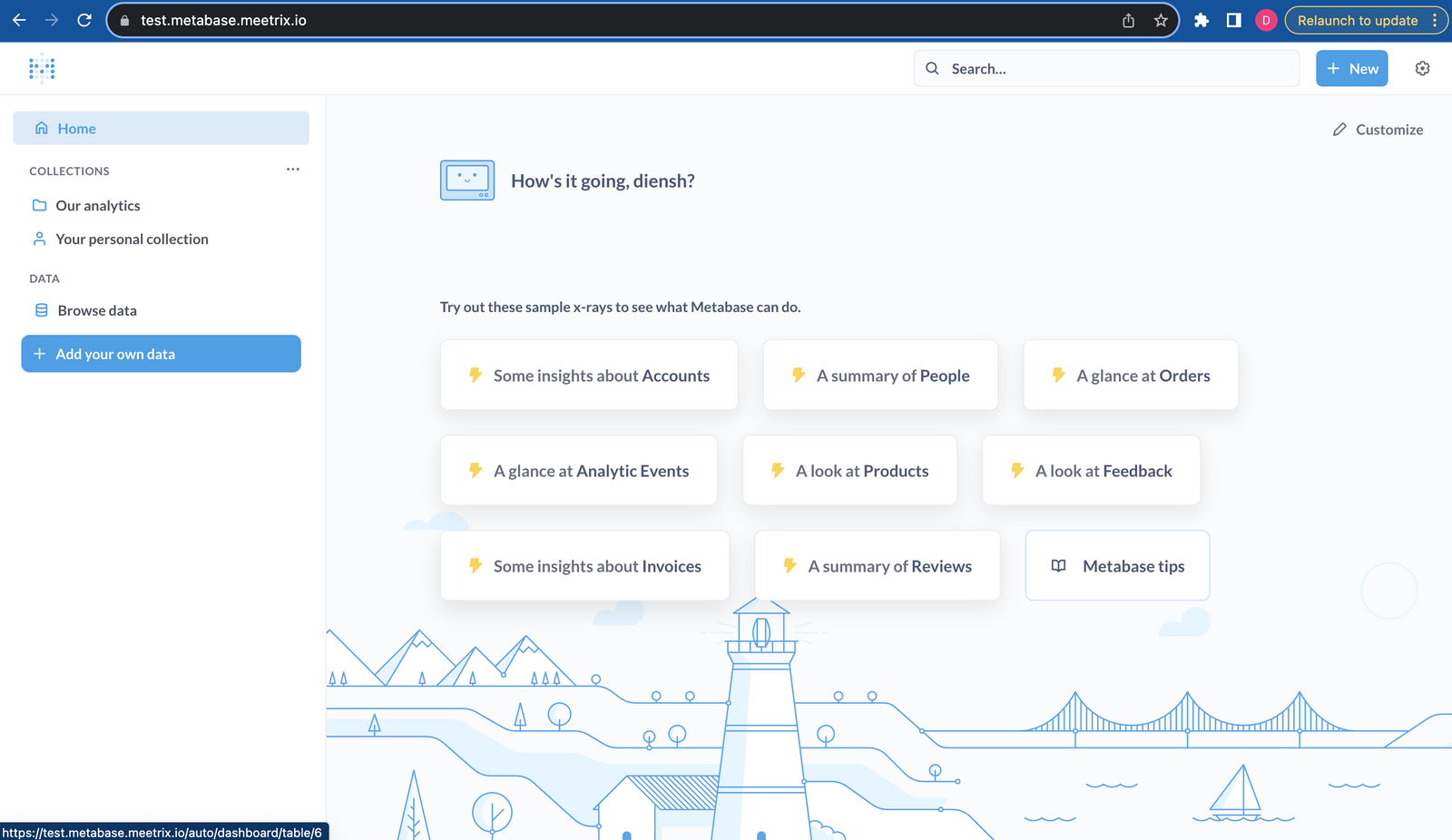The height and width of the screenshot is (840, 1452).
Task: Open the x-ray A look at Products
Action: pos(849,470)
